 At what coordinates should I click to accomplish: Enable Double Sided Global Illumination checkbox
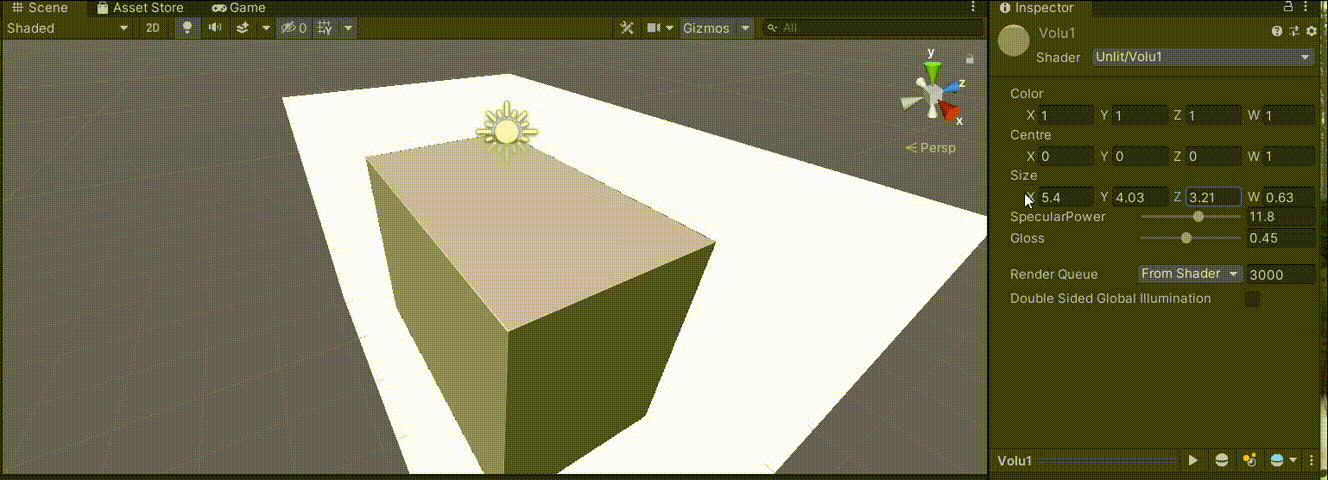tap(1252, 299)
